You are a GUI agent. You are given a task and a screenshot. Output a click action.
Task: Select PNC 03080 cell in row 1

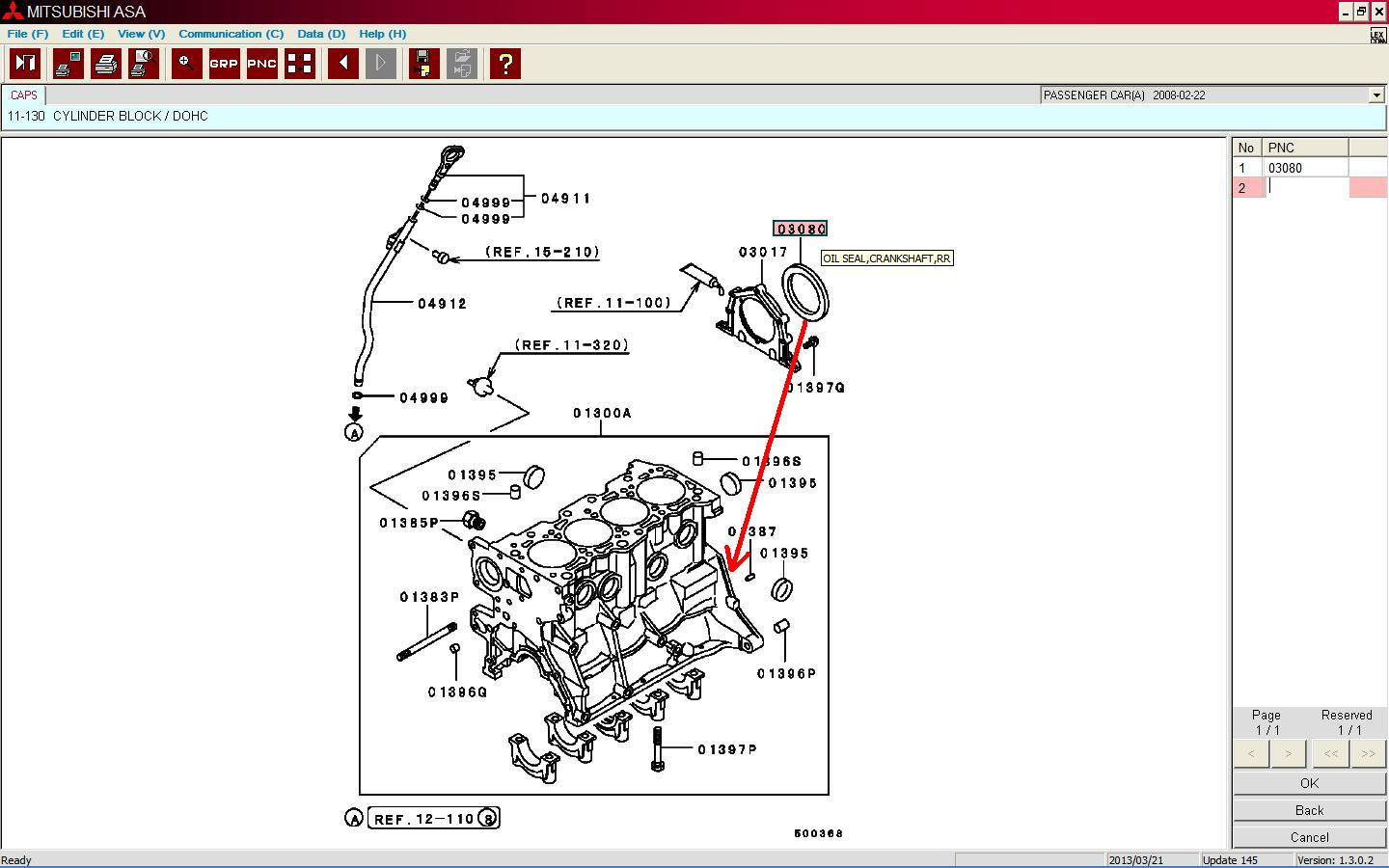click(x=1306, y=168)
